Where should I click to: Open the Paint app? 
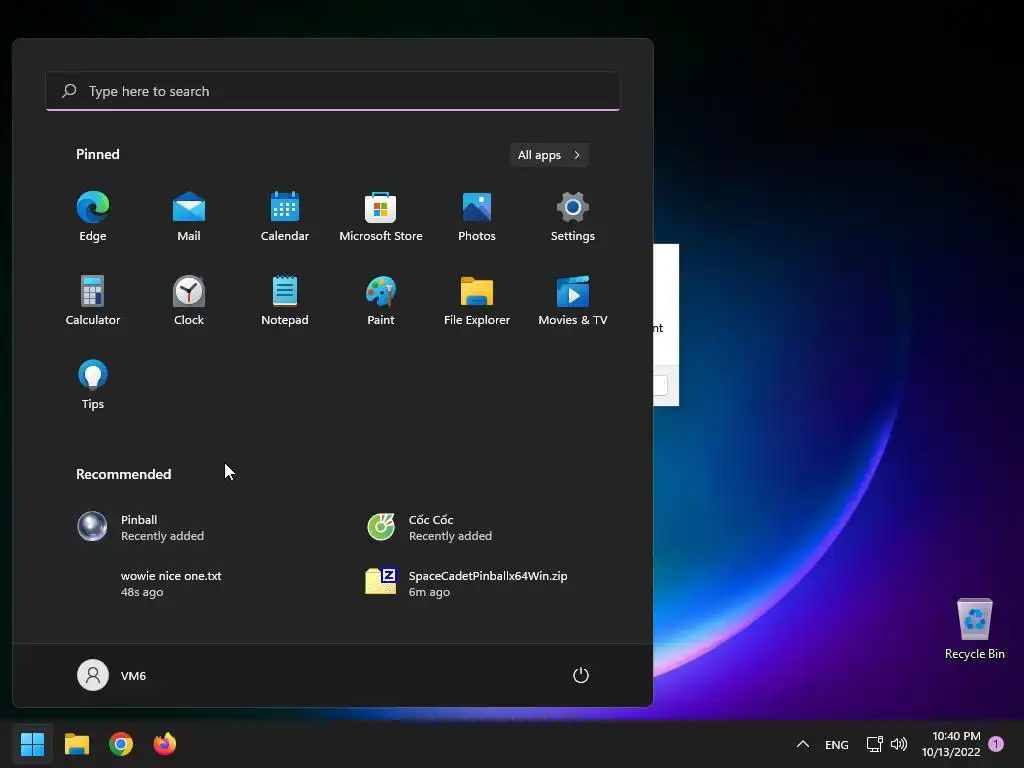(381, 300)
